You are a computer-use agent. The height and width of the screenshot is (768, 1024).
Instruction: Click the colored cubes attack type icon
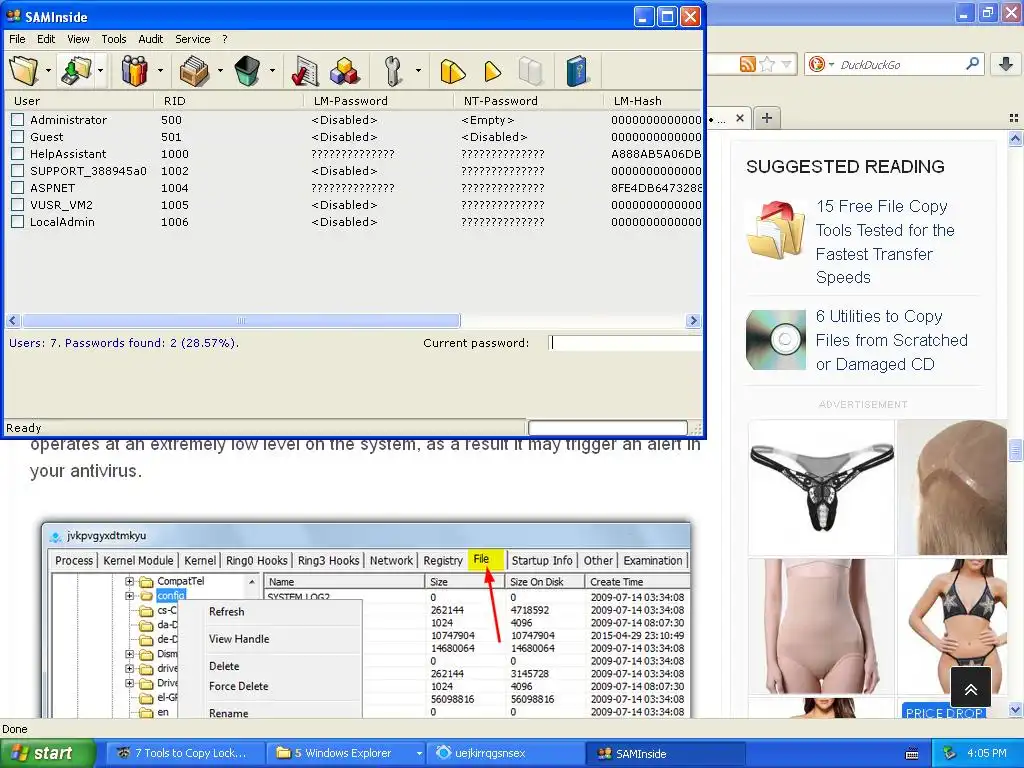click(x=344, y=71)
